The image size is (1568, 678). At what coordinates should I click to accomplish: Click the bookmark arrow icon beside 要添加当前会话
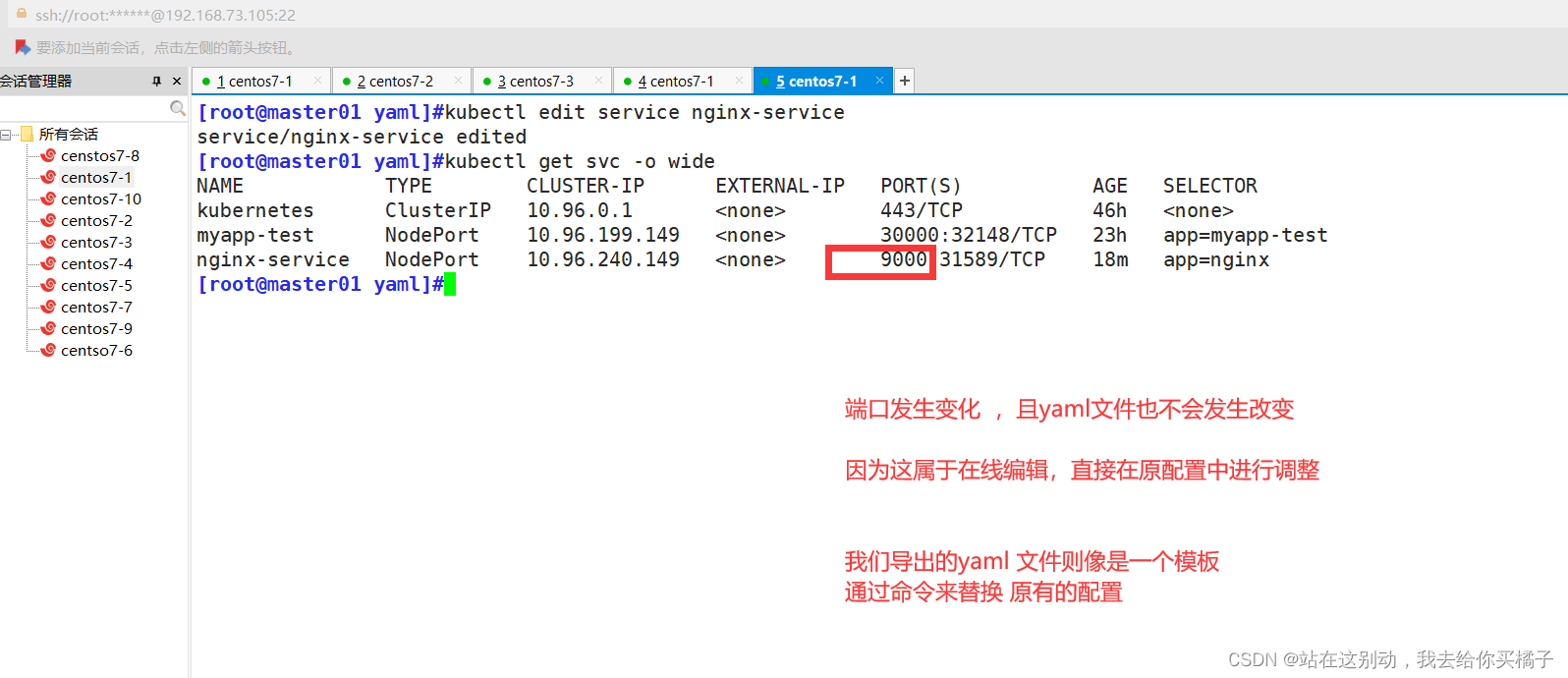23,47
